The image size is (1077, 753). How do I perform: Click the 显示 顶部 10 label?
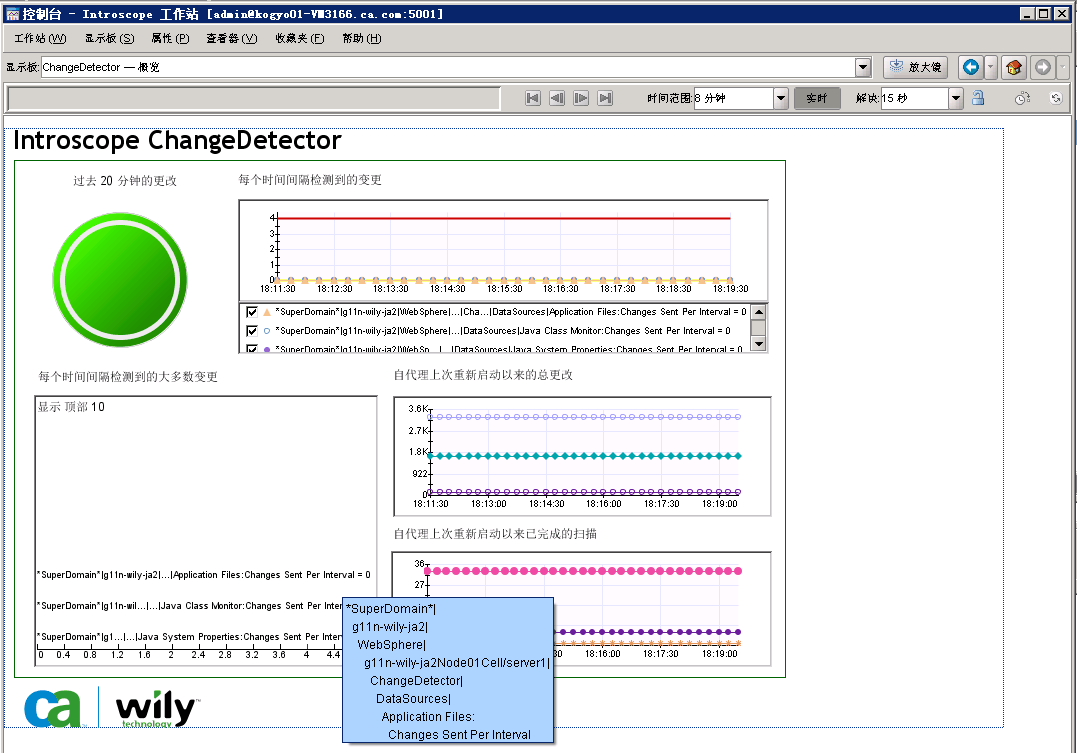click(x=71, y=407)
